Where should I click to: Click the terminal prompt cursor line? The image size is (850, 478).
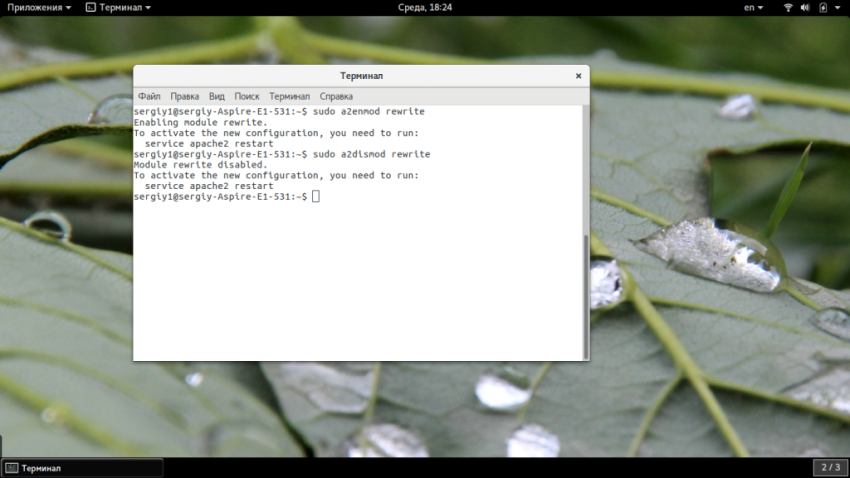(316, 196)
